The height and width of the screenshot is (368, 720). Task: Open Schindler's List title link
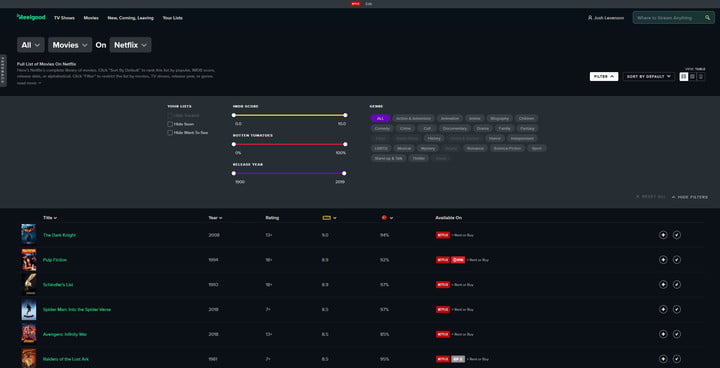58,285
